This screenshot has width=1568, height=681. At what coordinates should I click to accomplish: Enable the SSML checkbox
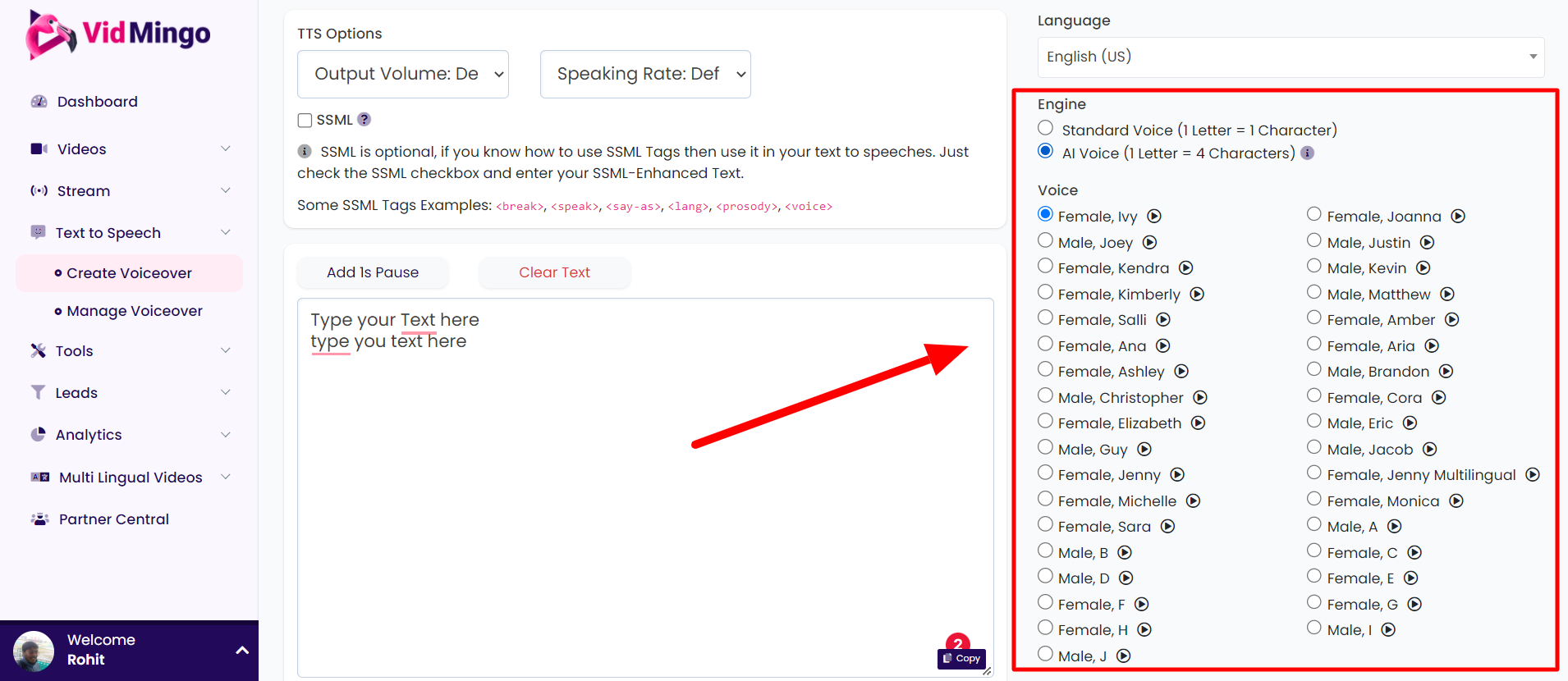point(305,121)
